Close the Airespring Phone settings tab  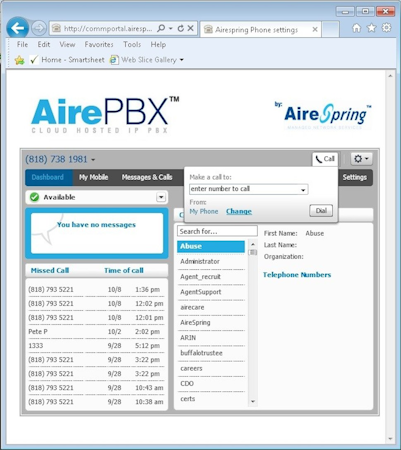point(315,30)
